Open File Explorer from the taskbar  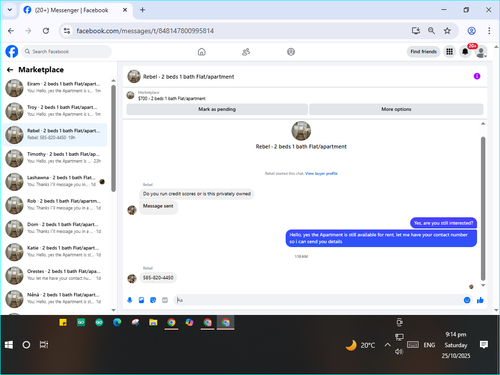153,322
